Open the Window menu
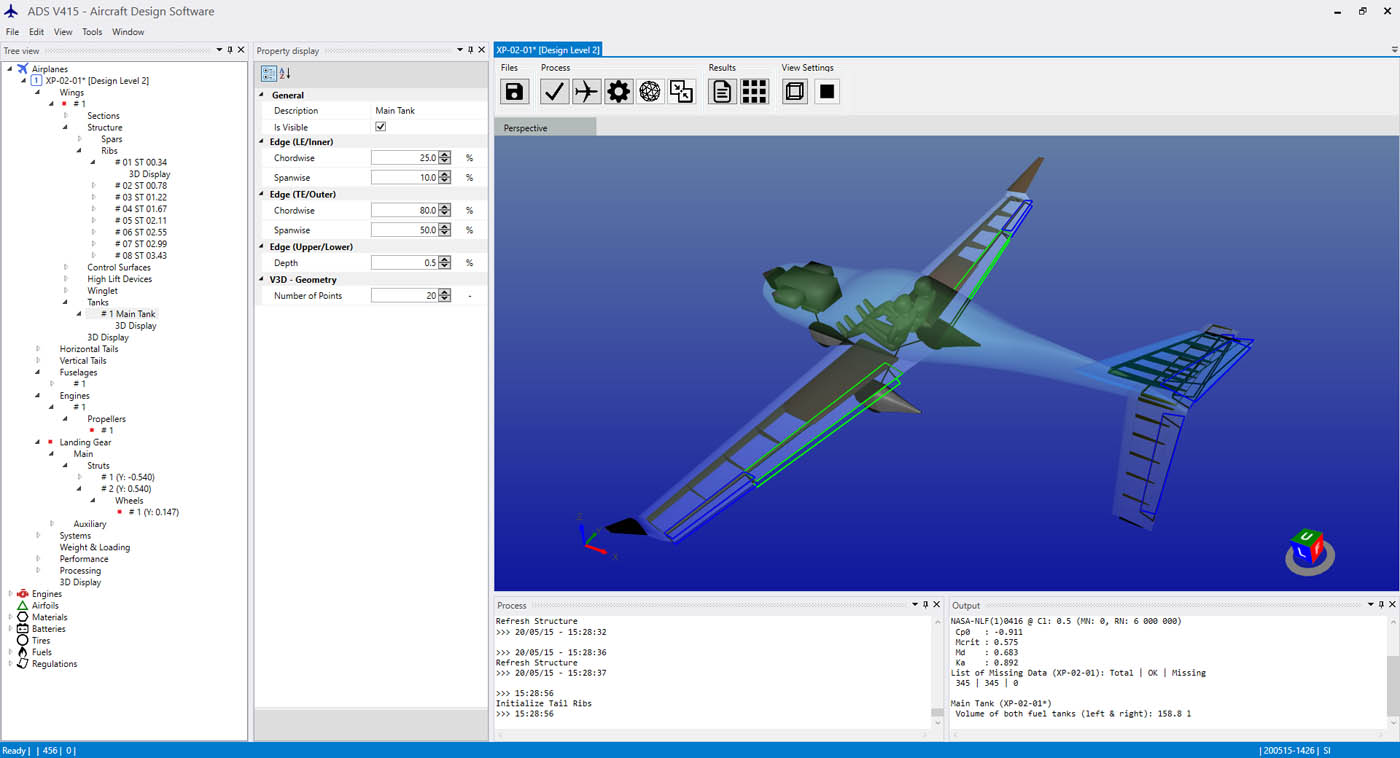Viewport: 1400px width, 758px height. tap(128, 32)
